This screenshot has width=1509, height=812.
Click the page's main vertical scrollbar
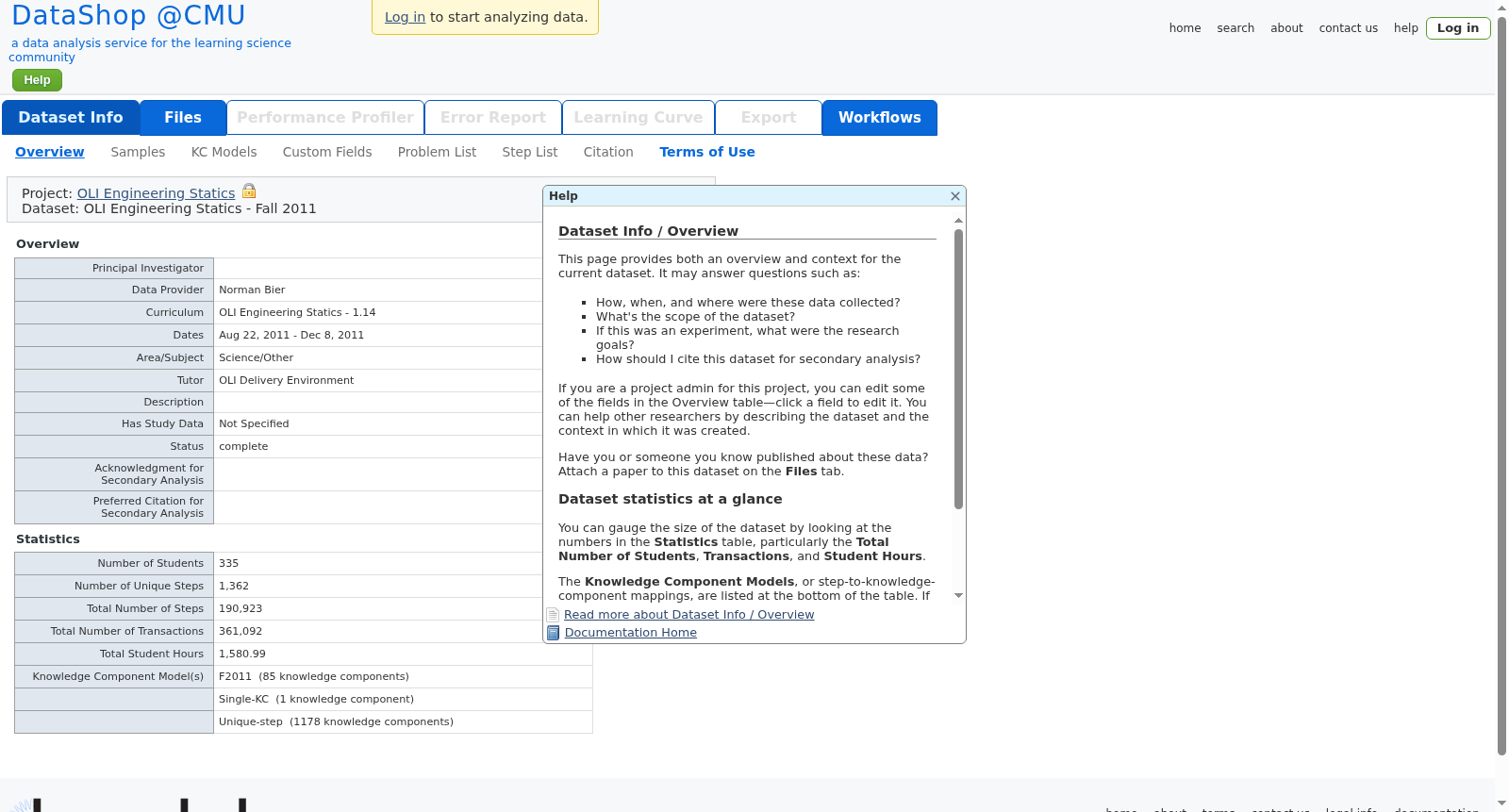pos(1501,387)
